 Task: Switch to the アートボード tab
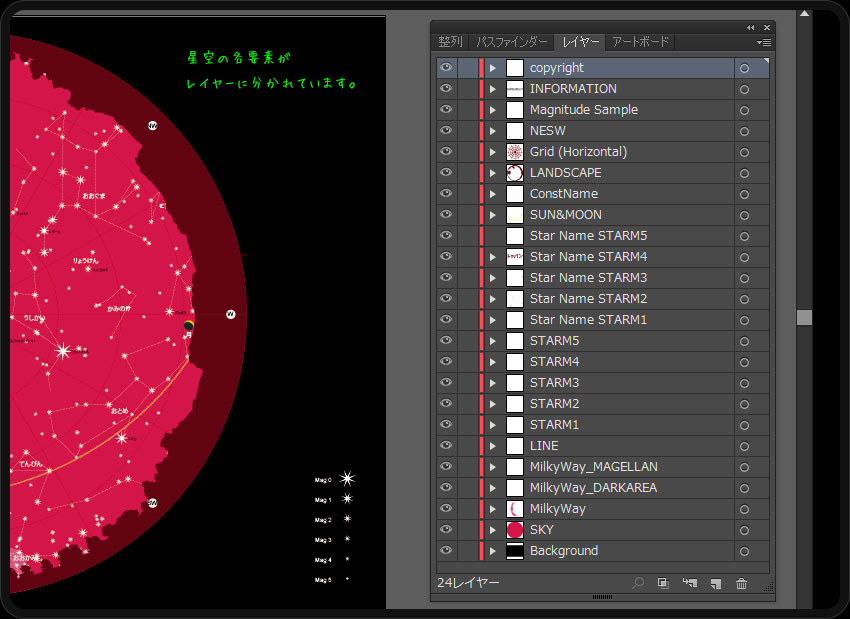click(640, 42)
